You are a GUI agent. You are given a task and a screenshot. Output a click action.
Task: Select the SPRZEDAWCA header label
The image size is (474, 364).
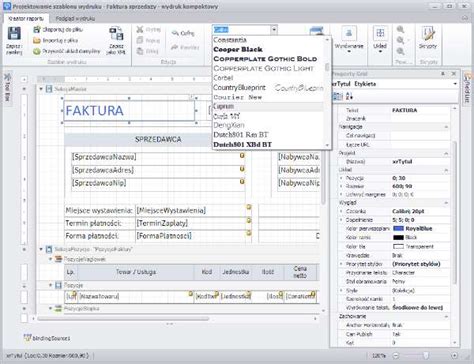coord(158,139)
